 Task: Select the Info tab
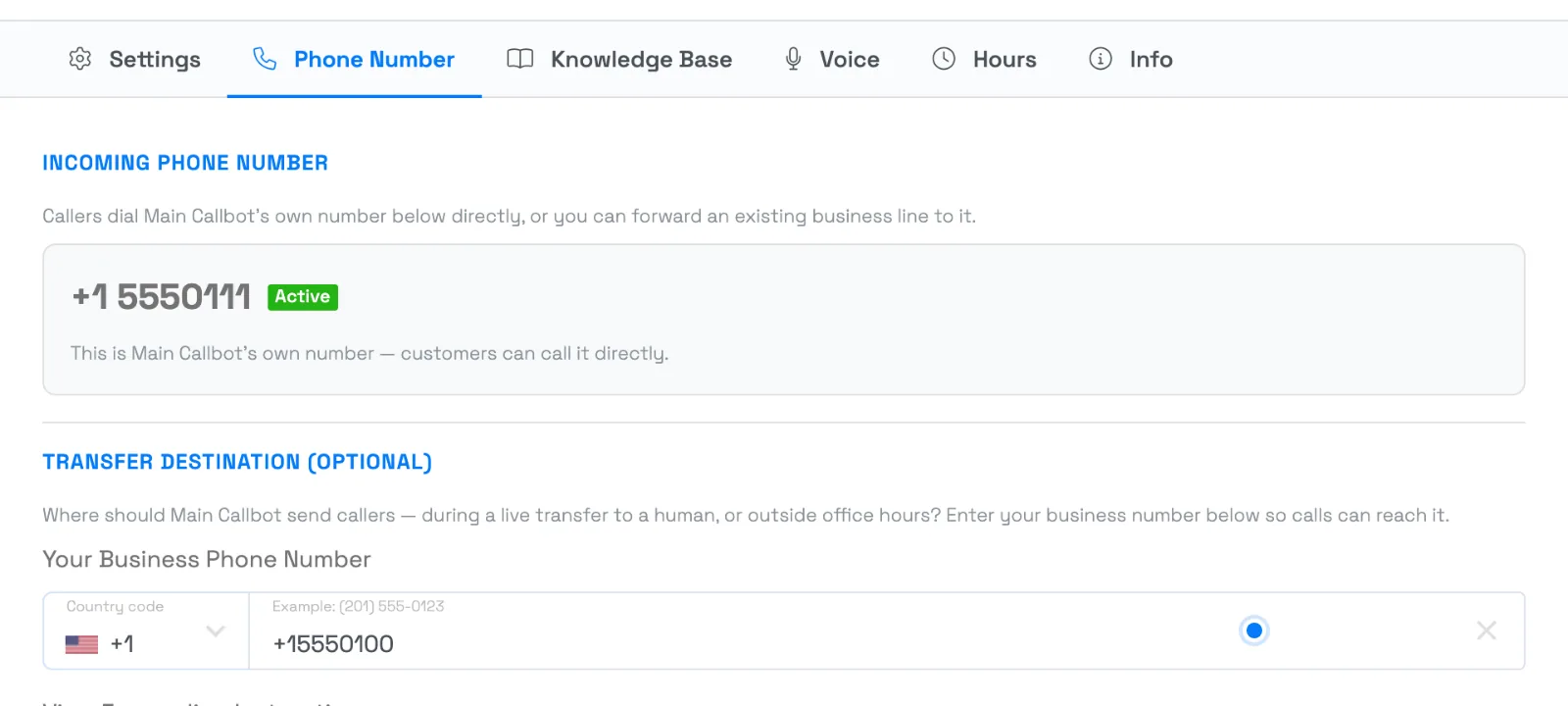tap(1131, 59)
